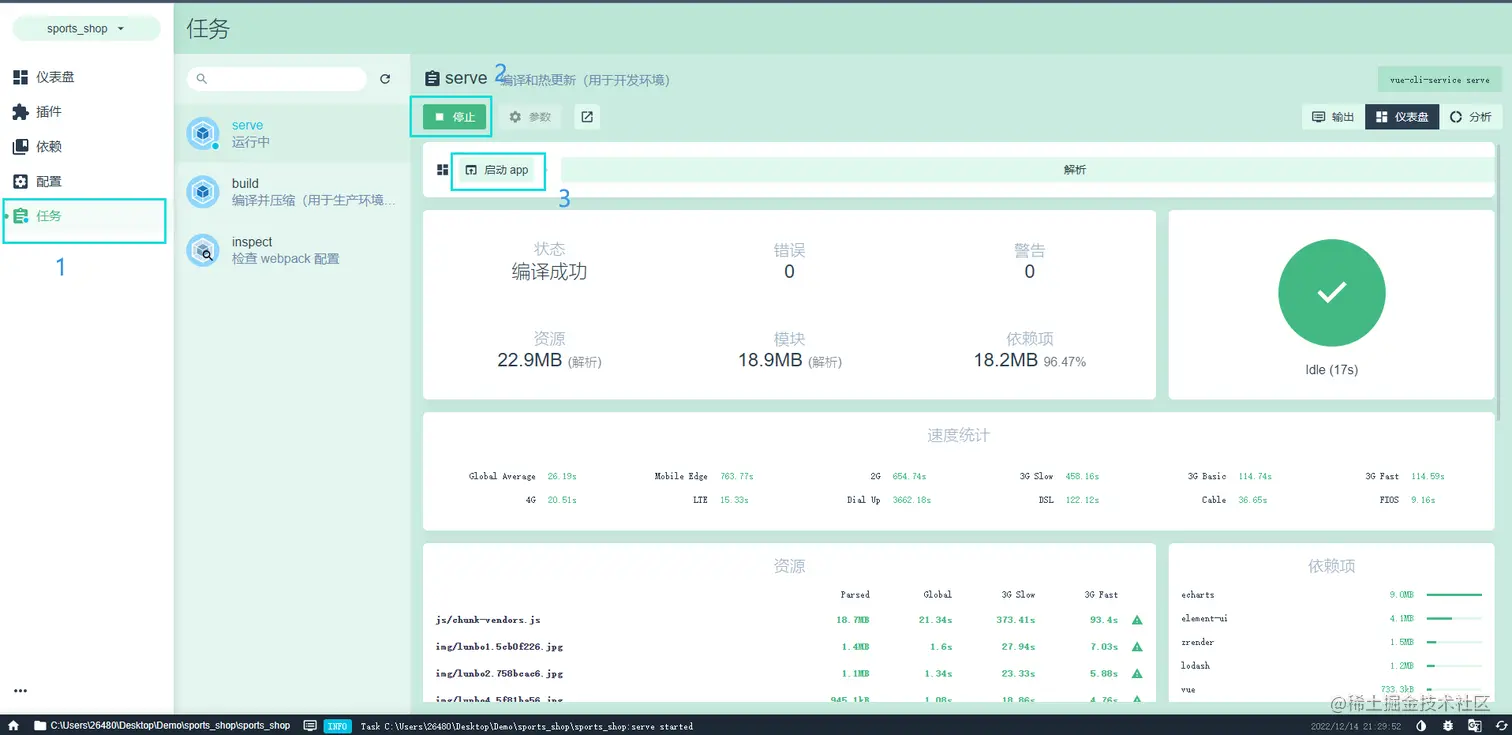
Task: Open the sports_shop project dropdown
Action: point(86,29)
